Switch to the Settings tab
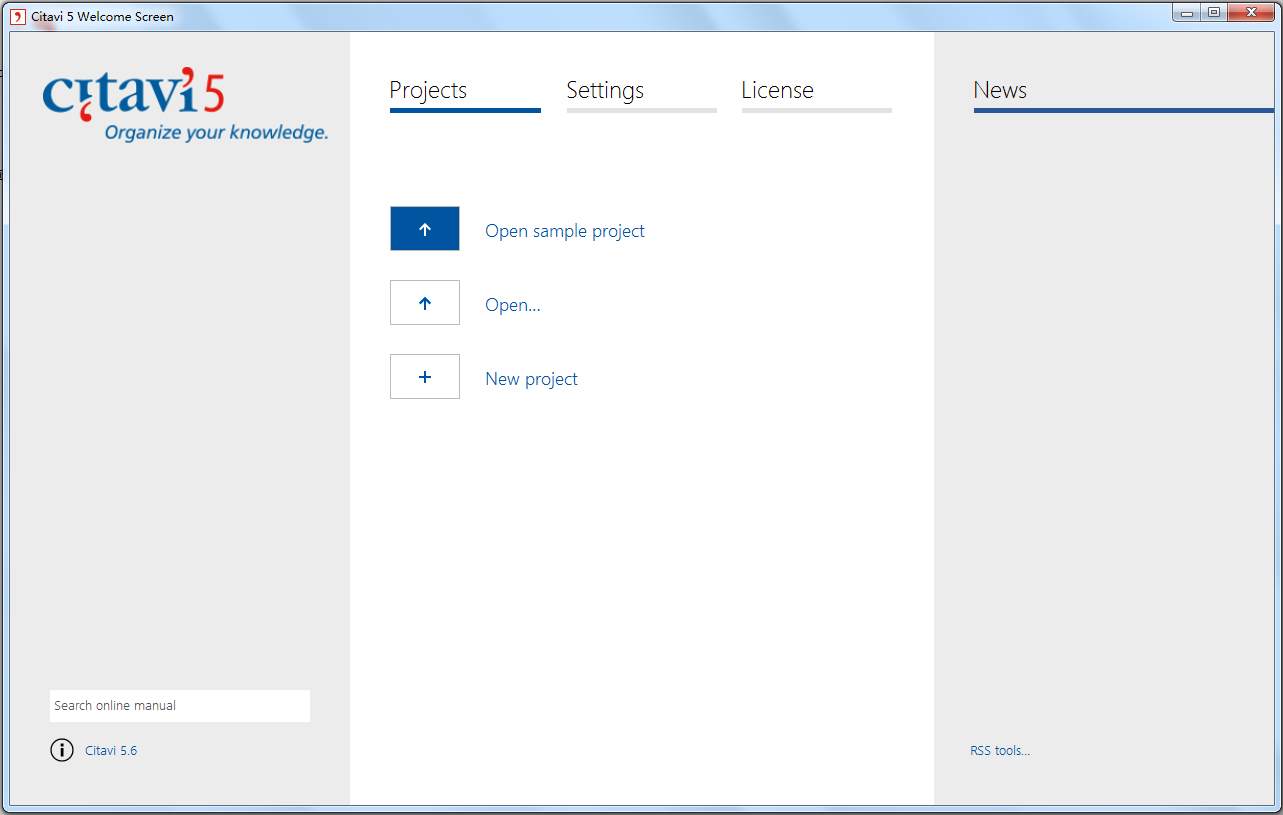 pyautogui.click(x=641, y=94)
